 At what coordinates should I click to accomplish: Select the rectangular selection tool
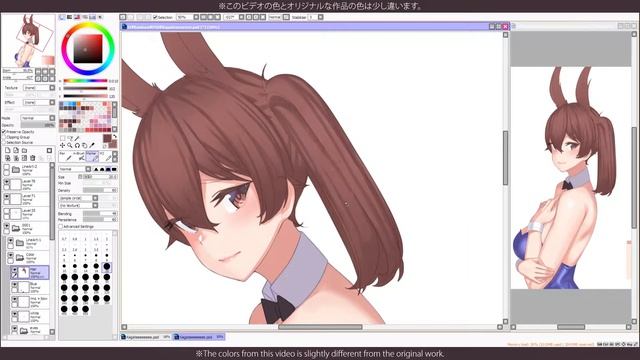[62, 138]
